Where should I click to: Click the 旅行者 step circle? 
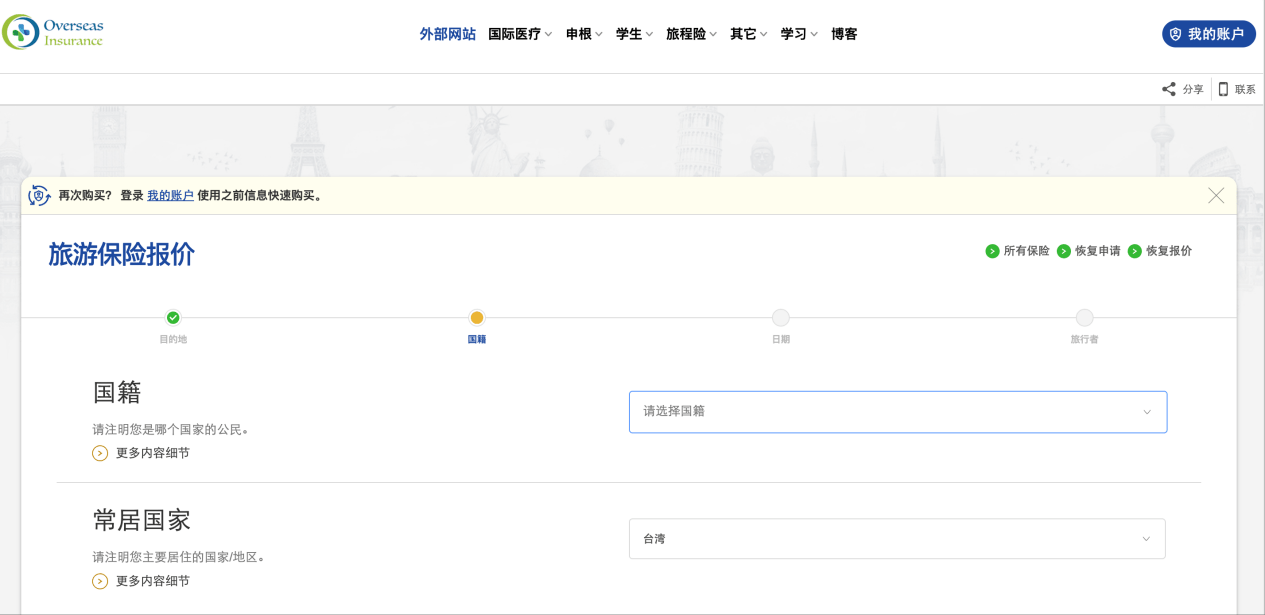(x=1084, y=318)
